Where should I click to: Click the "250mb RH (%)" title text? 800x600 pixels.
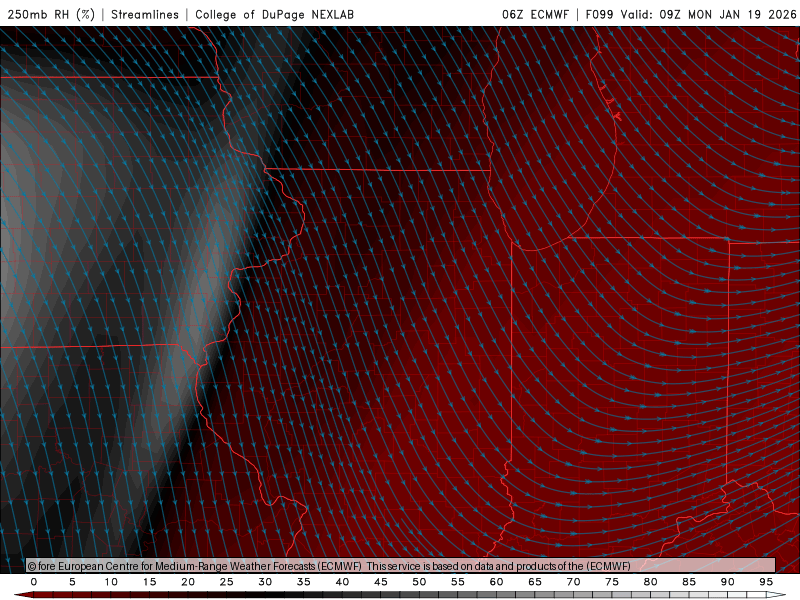(x=51, y=14)
